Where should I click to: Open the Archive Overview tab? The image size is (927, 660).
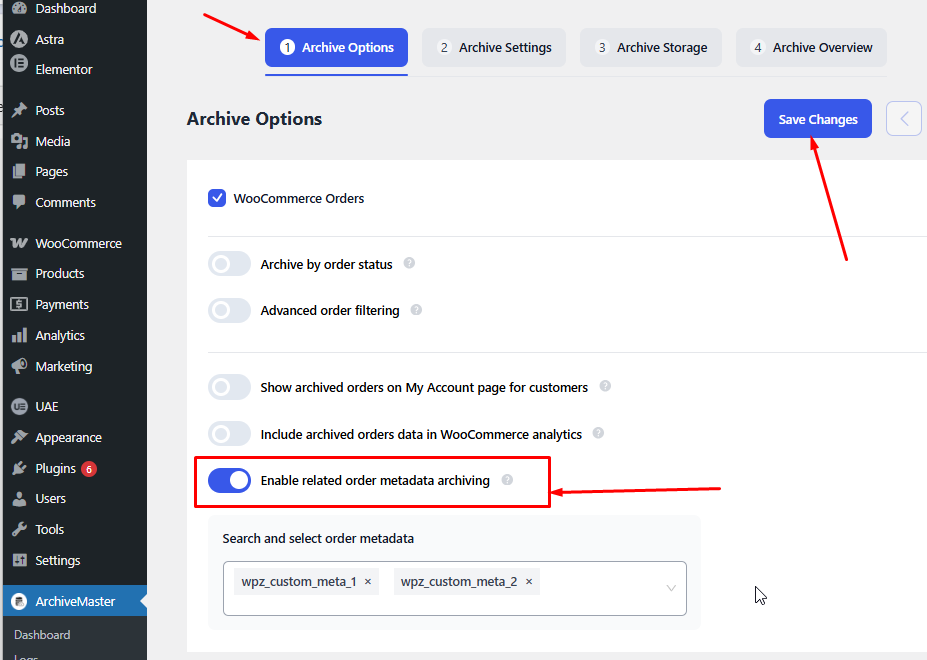tap(811, 47)
